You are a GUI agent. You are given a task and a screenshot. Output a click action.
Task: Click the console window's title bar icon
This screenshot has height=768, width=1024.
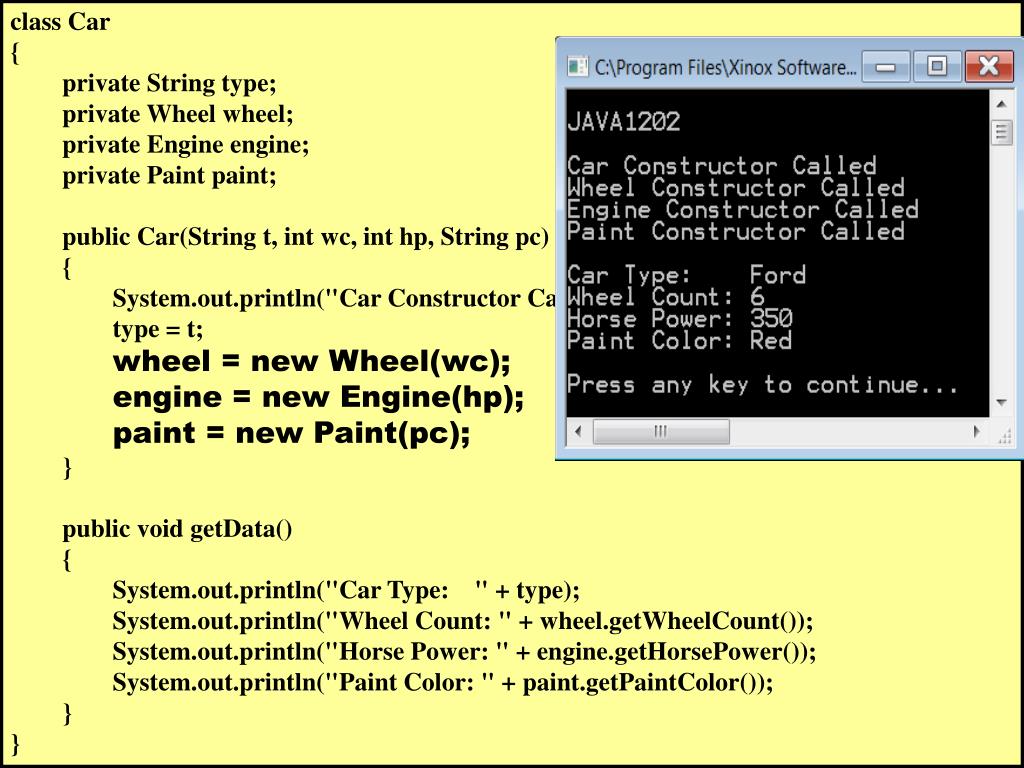[x=577, y=67]
